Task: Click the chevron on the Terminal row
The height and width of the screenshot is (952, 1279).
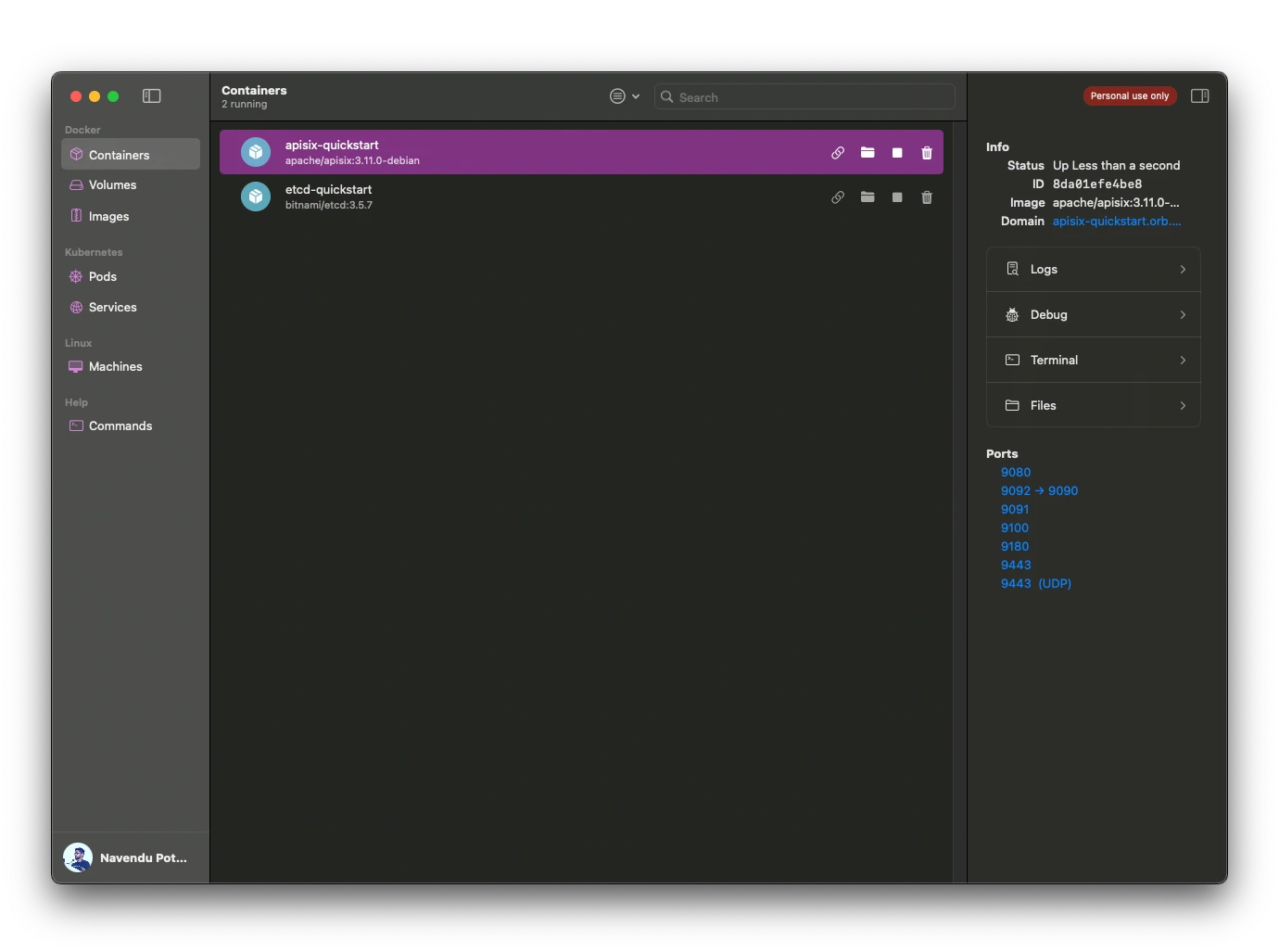Action: coord(1183,360)
